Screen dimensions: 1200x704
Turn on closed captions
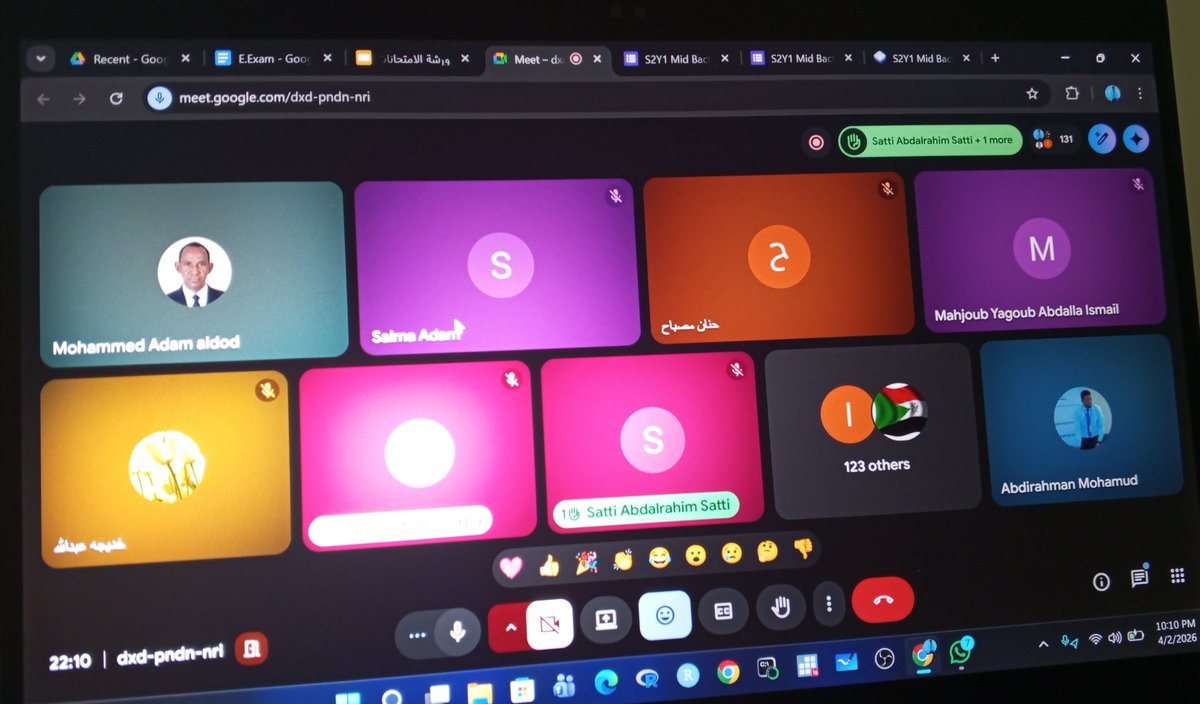point(723,611)
